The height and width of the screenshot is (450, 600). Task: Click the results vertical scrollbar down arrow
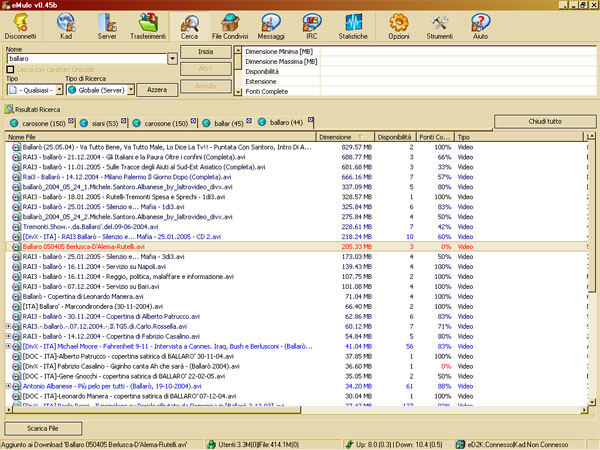(x=592, y=402)
